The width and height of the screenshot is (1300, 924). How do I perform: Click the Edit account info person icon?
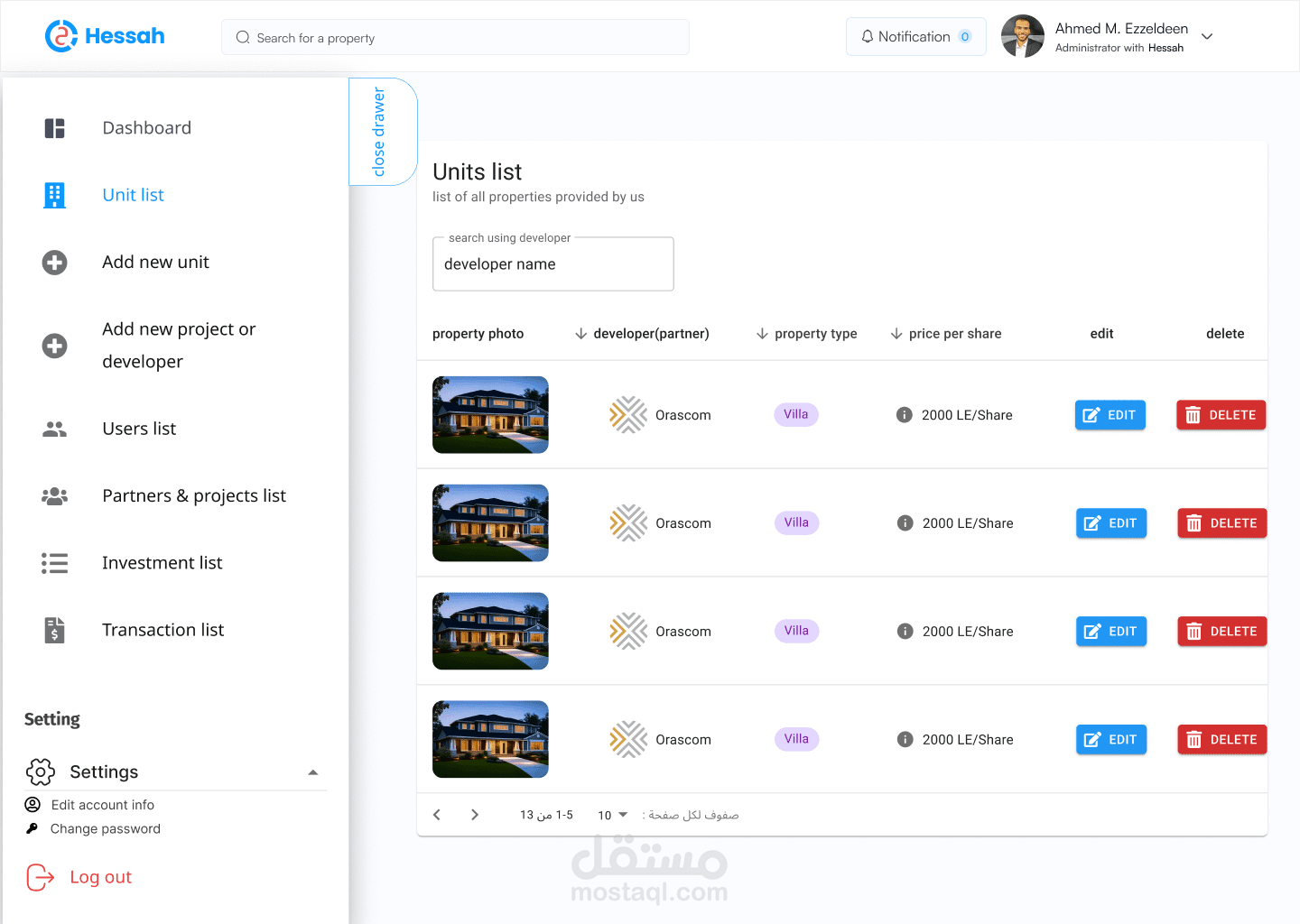coord(32,804)
